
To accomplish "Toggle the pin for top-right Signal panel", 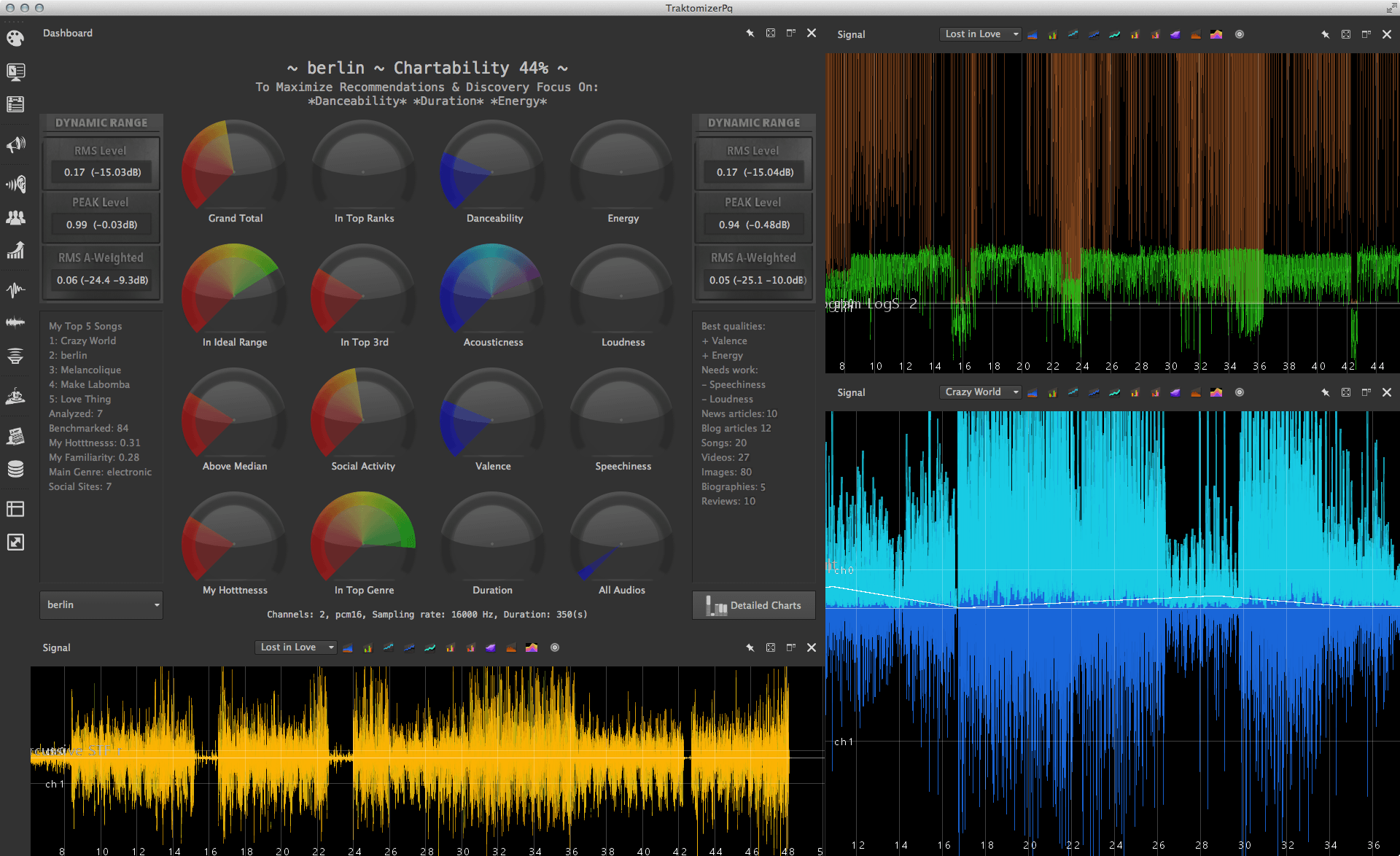I will [1325, 34].
